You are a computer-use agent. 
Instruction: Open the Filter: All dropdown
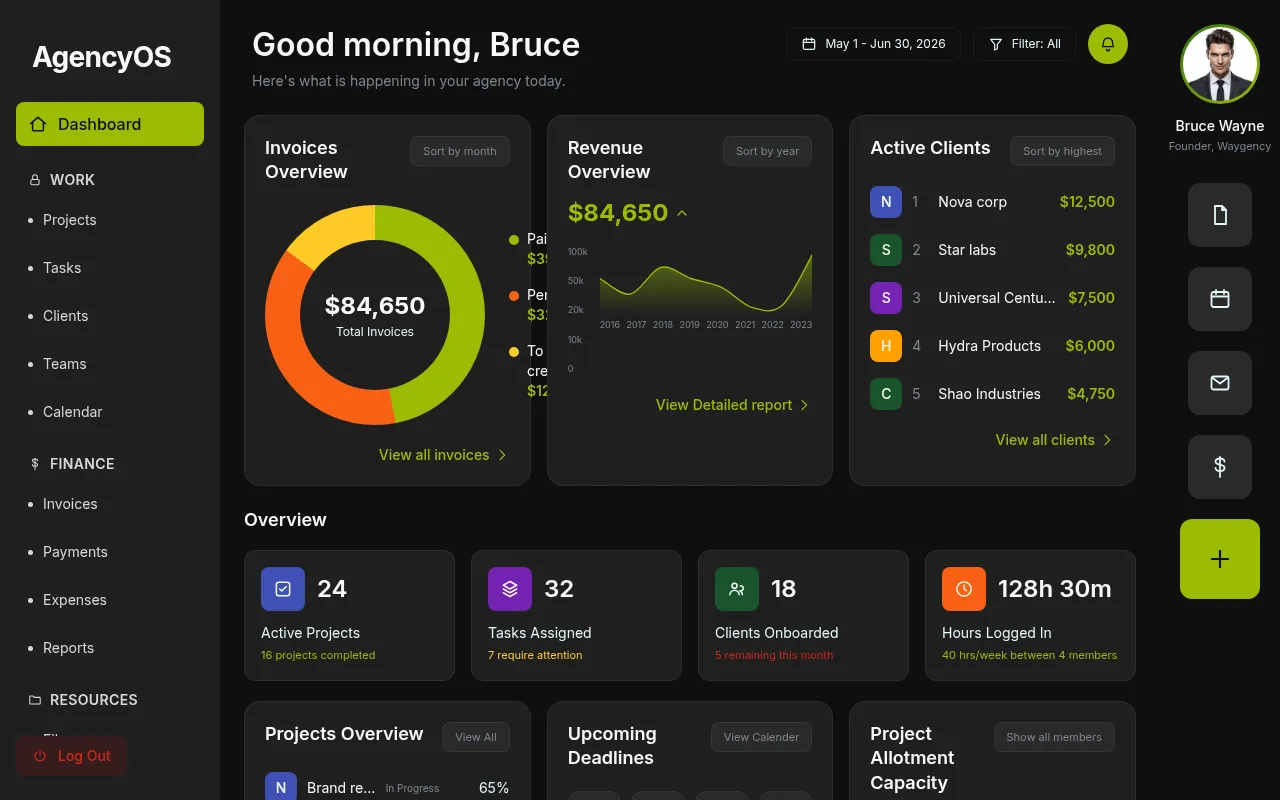tap(1025, 44)
